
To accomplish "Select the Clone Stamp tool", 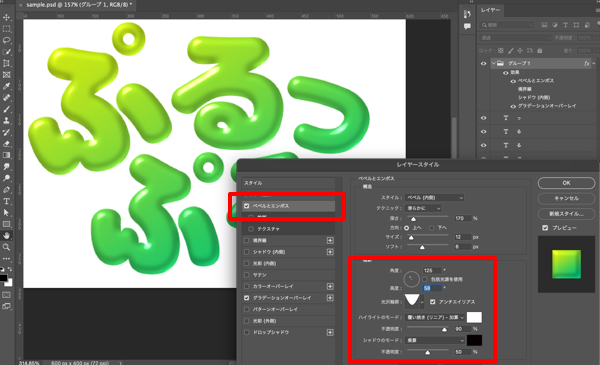I will (x=7, y=121).
